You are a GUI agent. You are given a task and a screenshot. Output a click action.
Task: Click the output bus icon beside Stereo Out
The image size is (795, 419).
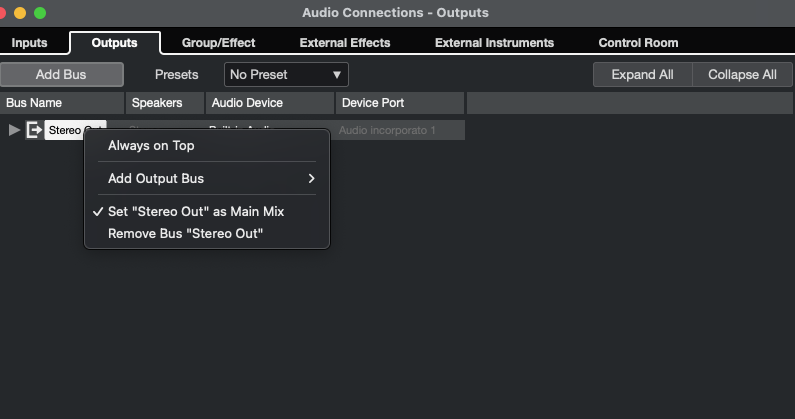34,130
